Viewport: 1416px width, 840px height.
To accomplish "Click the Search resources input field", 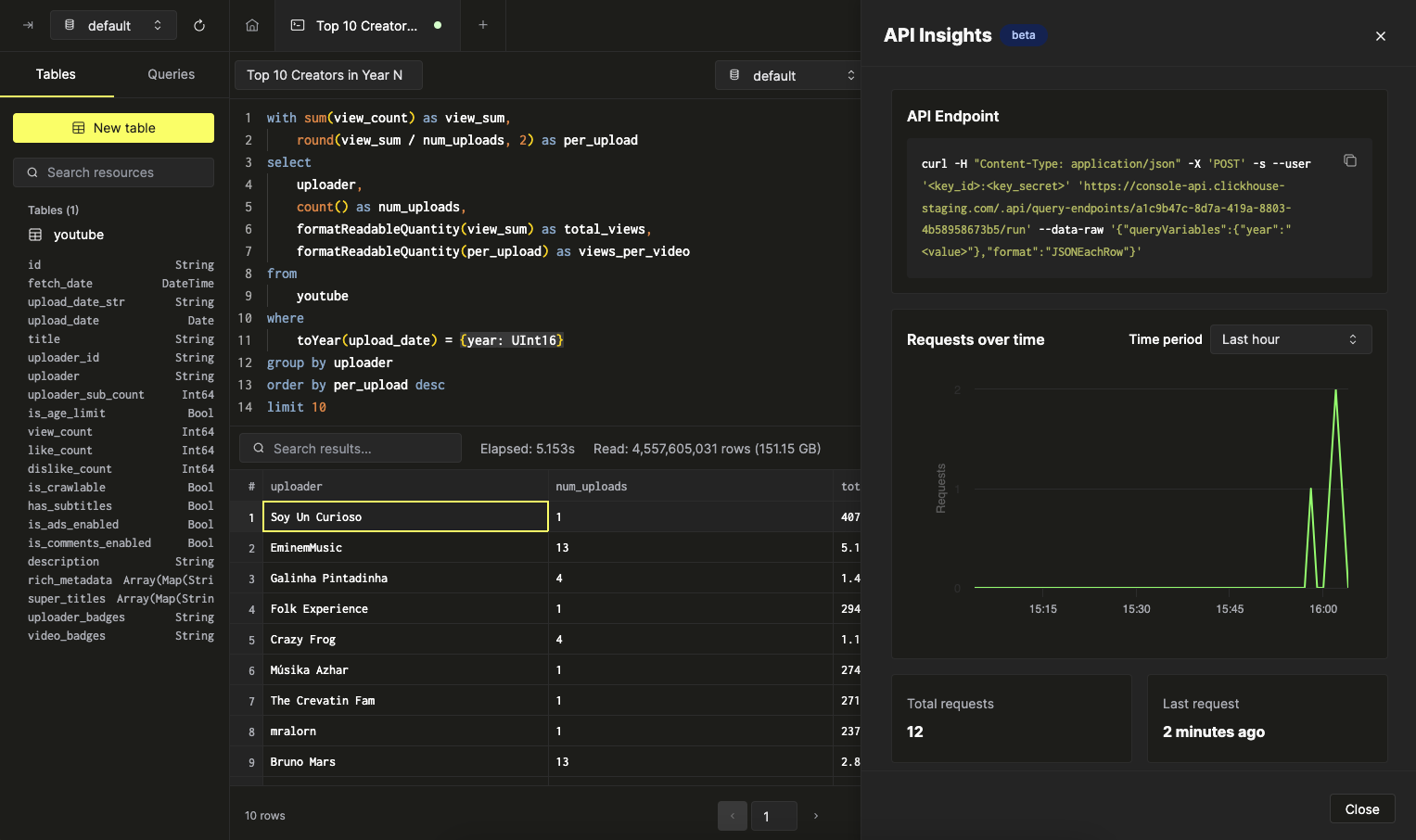I will [113, 172].
